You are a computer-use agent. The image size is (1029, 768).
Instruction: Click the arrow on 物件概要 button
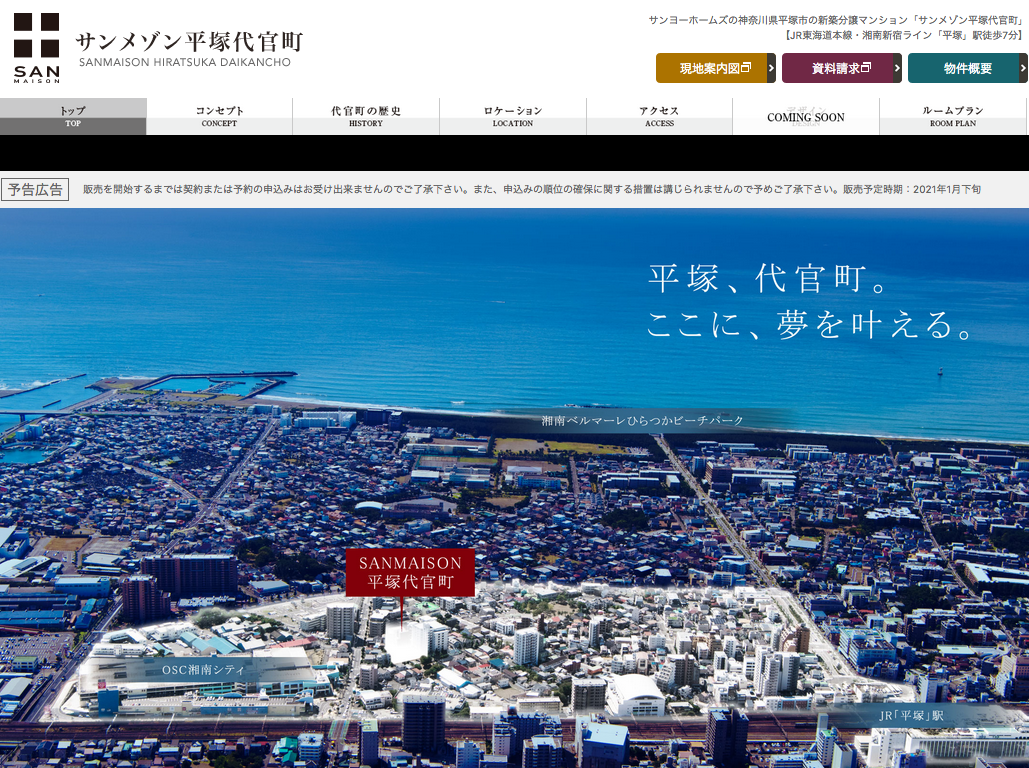pos(1023,68)
